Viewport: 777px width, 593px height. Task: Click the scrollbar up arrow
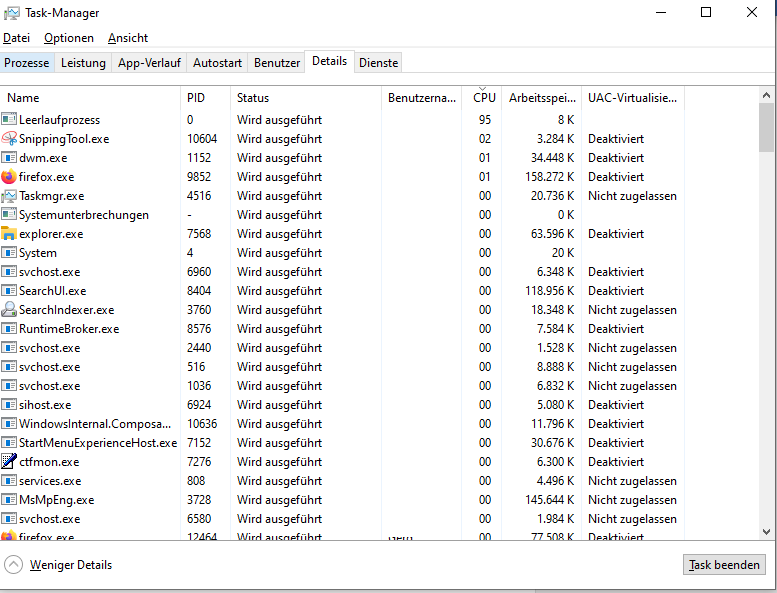(766, 95)
